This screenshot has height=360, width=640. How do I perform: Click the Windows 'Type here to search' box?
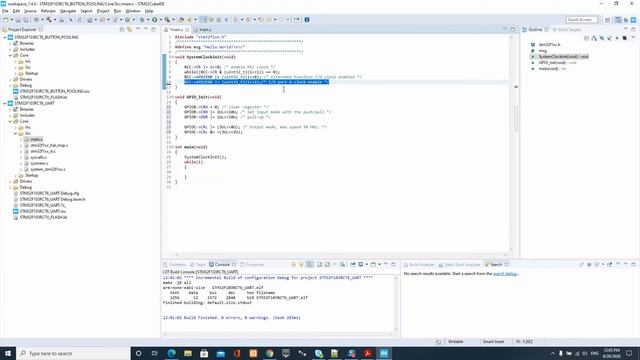[73, 353]
